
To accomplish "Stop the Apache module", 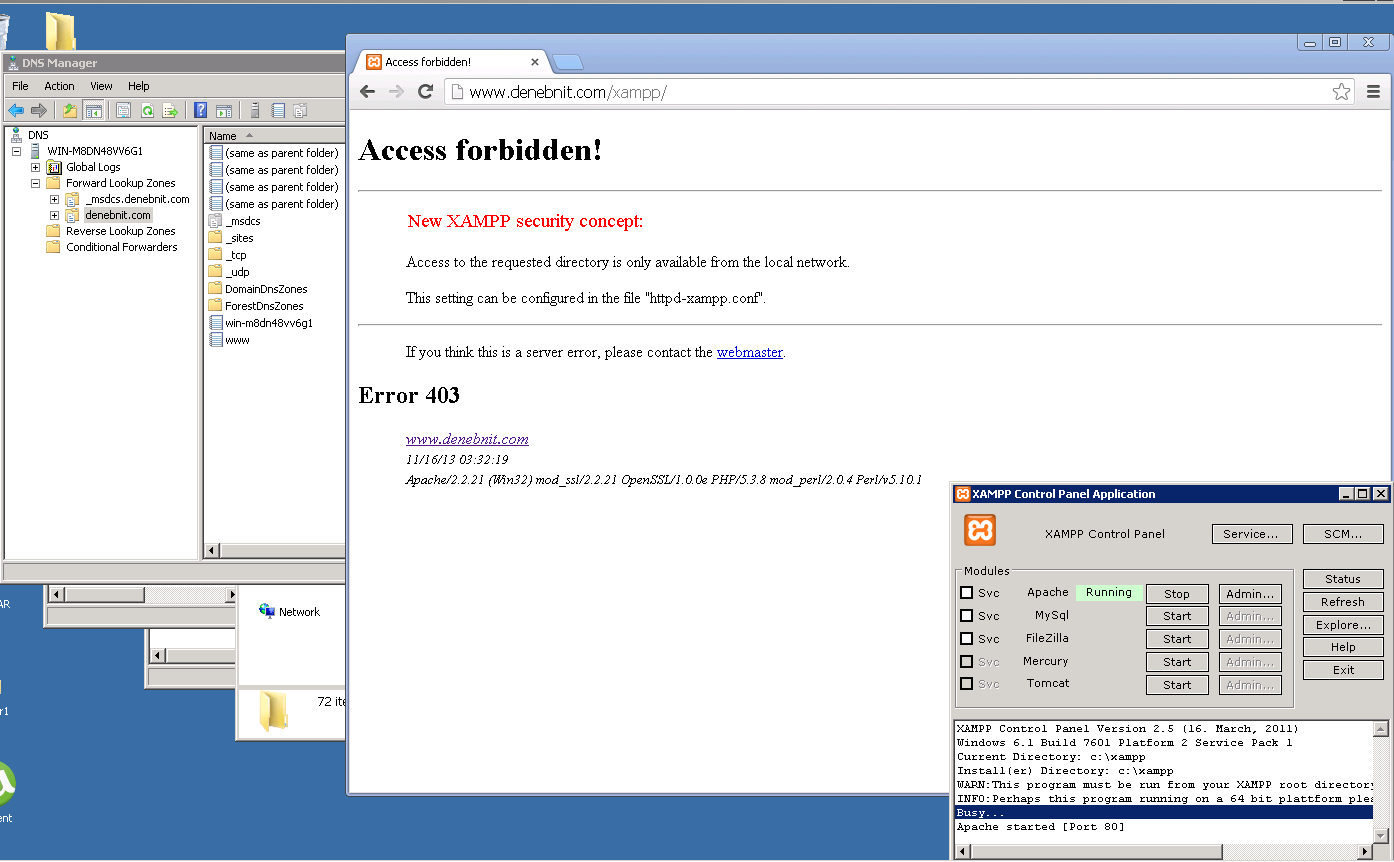I will pos(1177,594).
